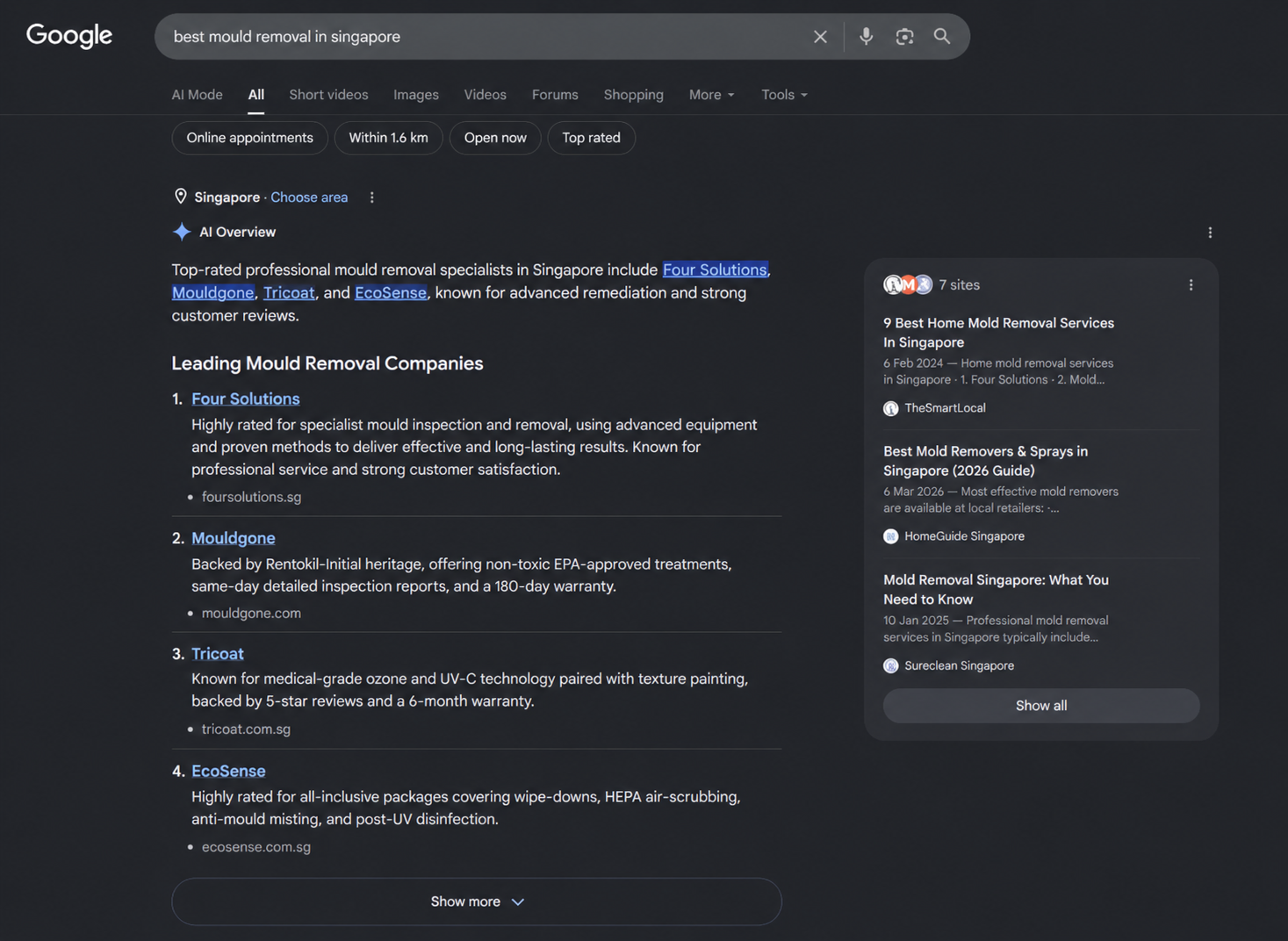Click the Show all sites button
Viewport: 1288px width, 941px height.
coord(1041,706)
